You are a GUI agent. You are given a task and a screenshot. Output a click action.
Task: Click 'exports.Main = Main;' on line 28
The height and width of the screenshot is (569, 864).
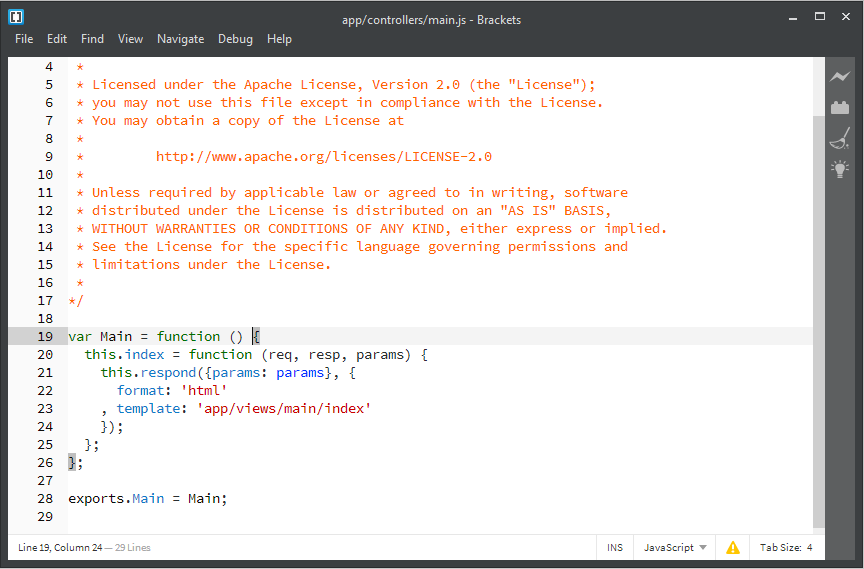point(148,498)
